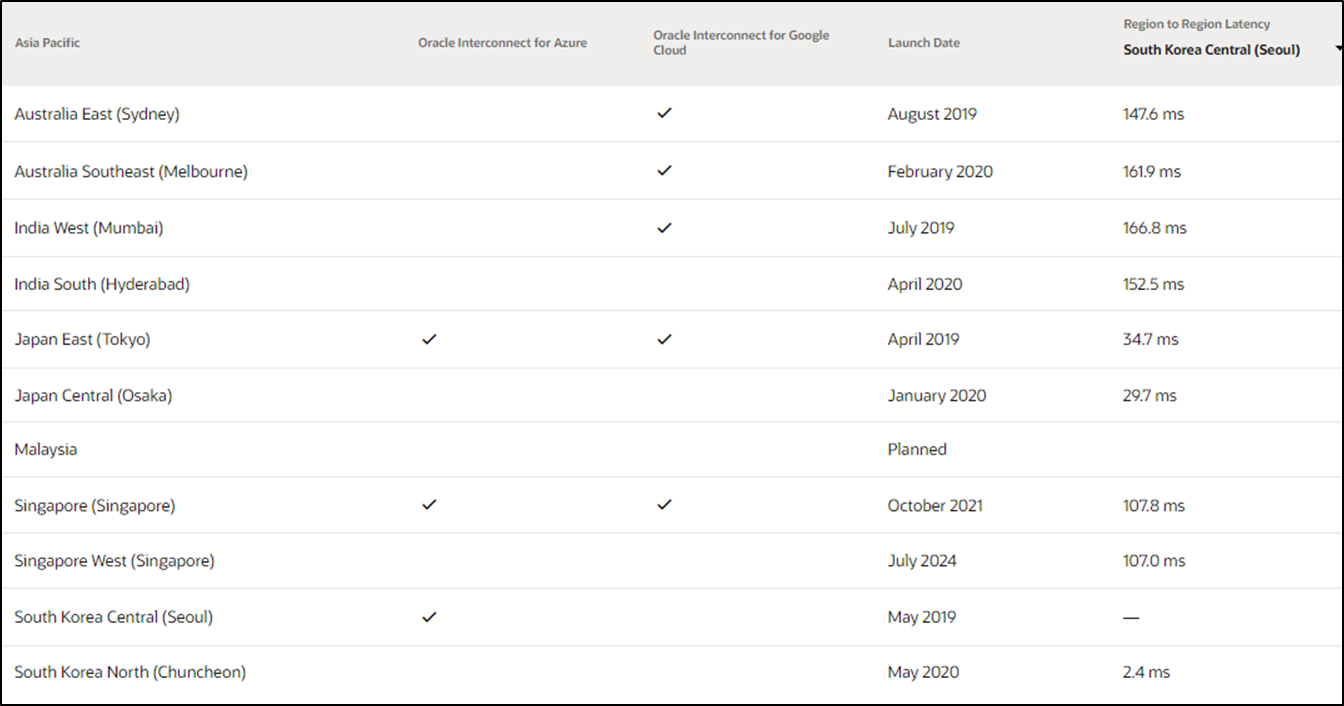Screen dimensions: 1344x706
Task: Click the Azure checkmark for Singapore (Singapore)
Action: (429, 505)
